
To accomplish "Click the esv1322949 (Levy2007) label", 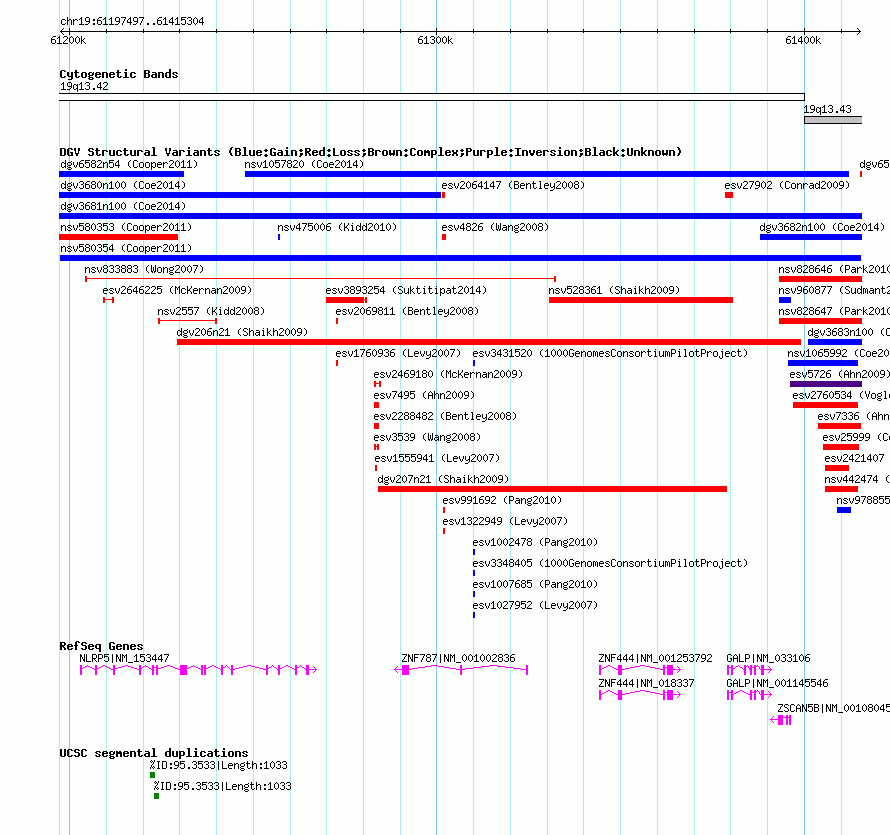I will pos(505,522).
